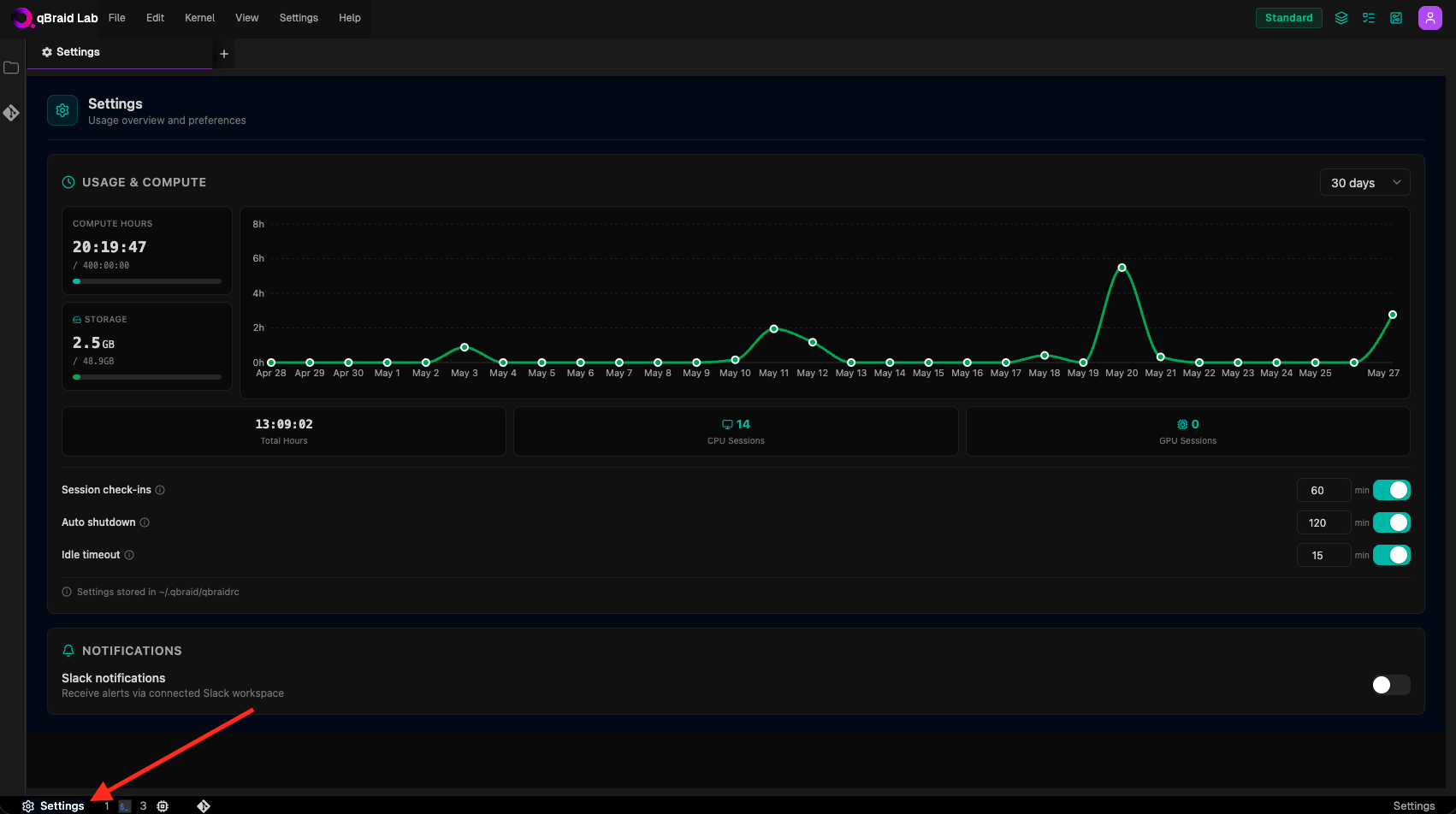Click the GPU Sessions count card
Viewport: 1456px width, 814px height.
1188,432
